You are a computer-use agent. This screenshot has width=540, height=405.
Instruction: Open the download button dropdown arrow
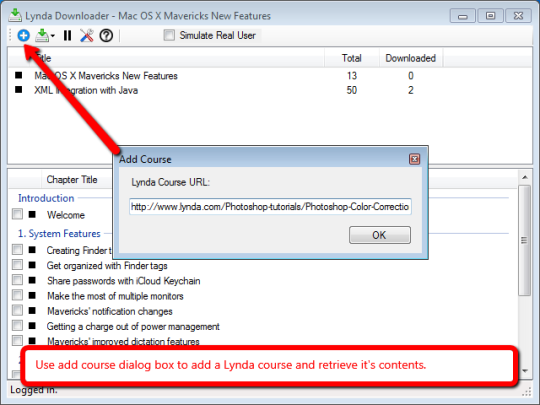[x=53, y=35]
